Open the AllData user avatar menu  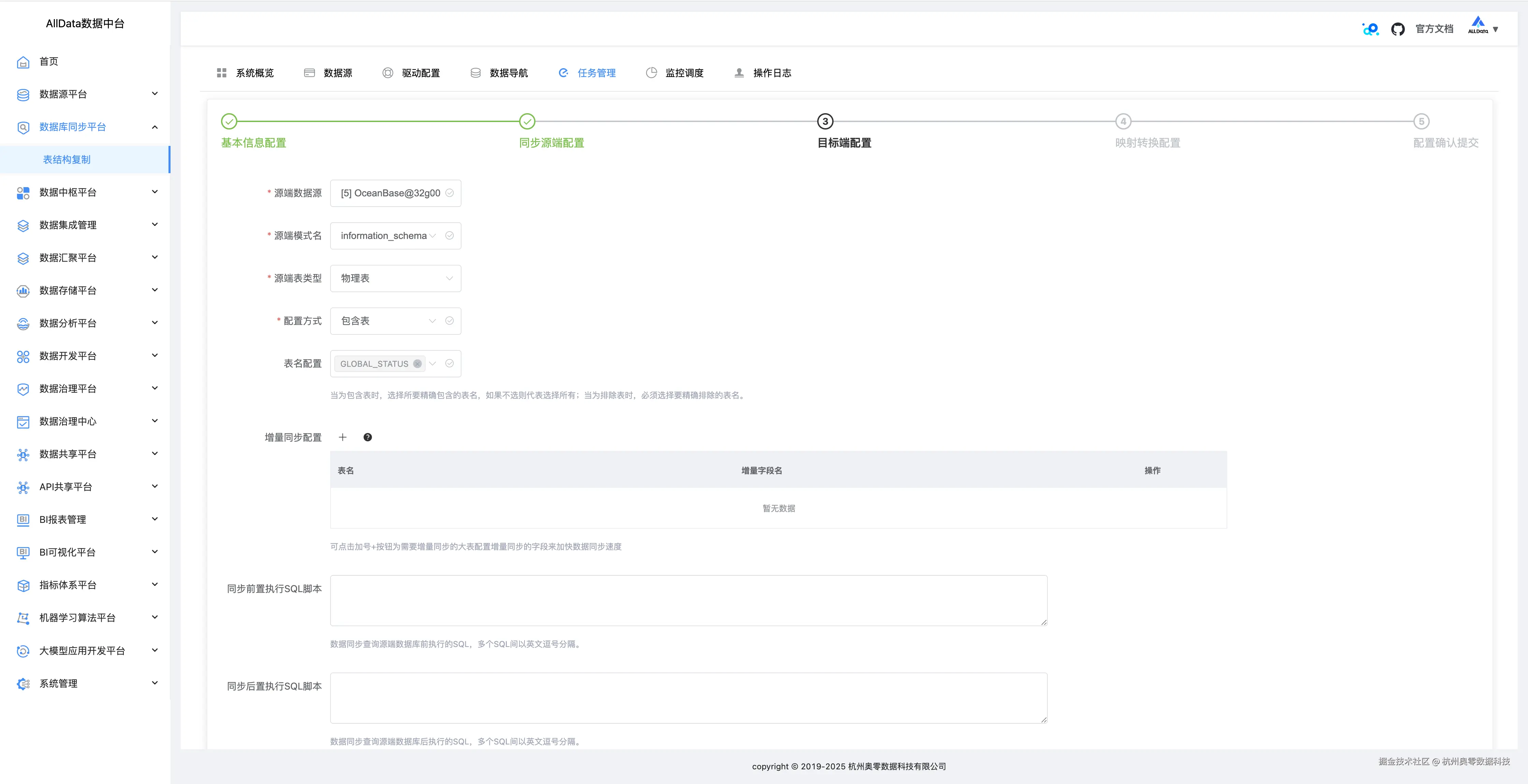pos(1482,27)
